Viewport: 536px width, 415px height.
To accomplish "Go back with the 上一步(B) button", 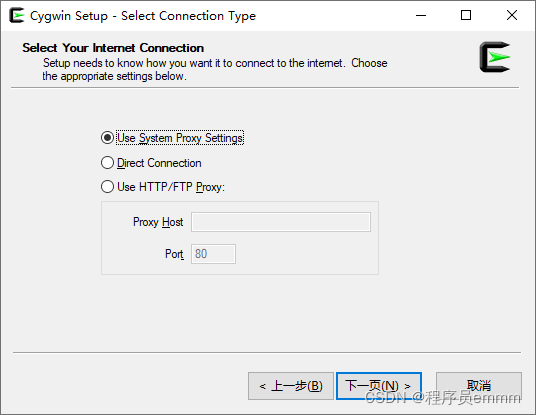I will [291, 386].
